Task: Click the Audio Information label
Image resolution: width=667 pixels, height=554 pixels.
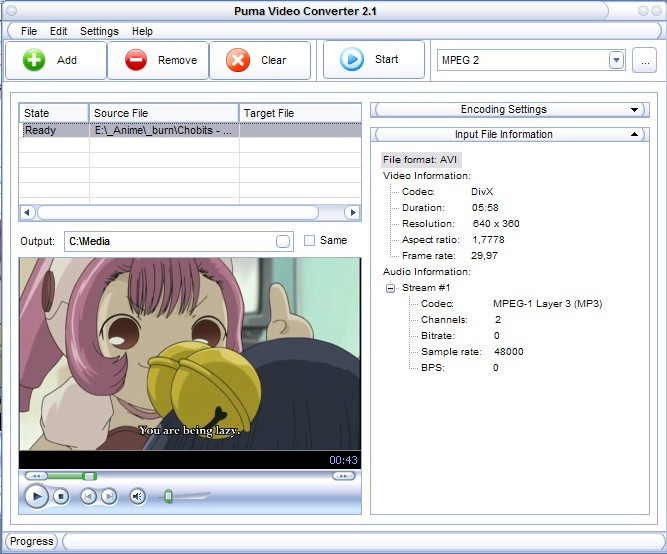Action: pyautogui.click(x=427, y=271)
